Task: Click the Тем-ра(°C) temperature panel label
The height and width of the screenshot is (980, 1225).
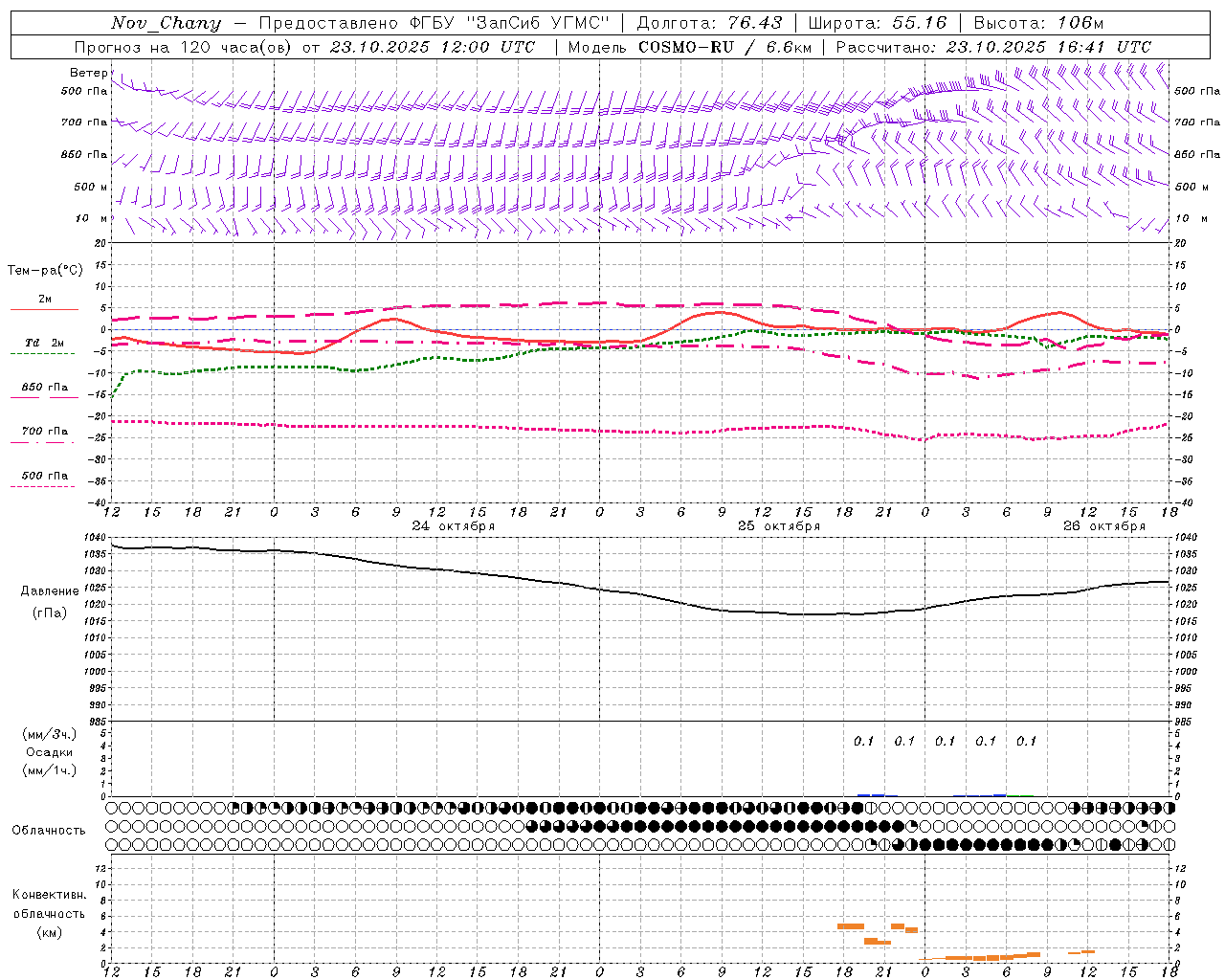Action: [45, 271]
